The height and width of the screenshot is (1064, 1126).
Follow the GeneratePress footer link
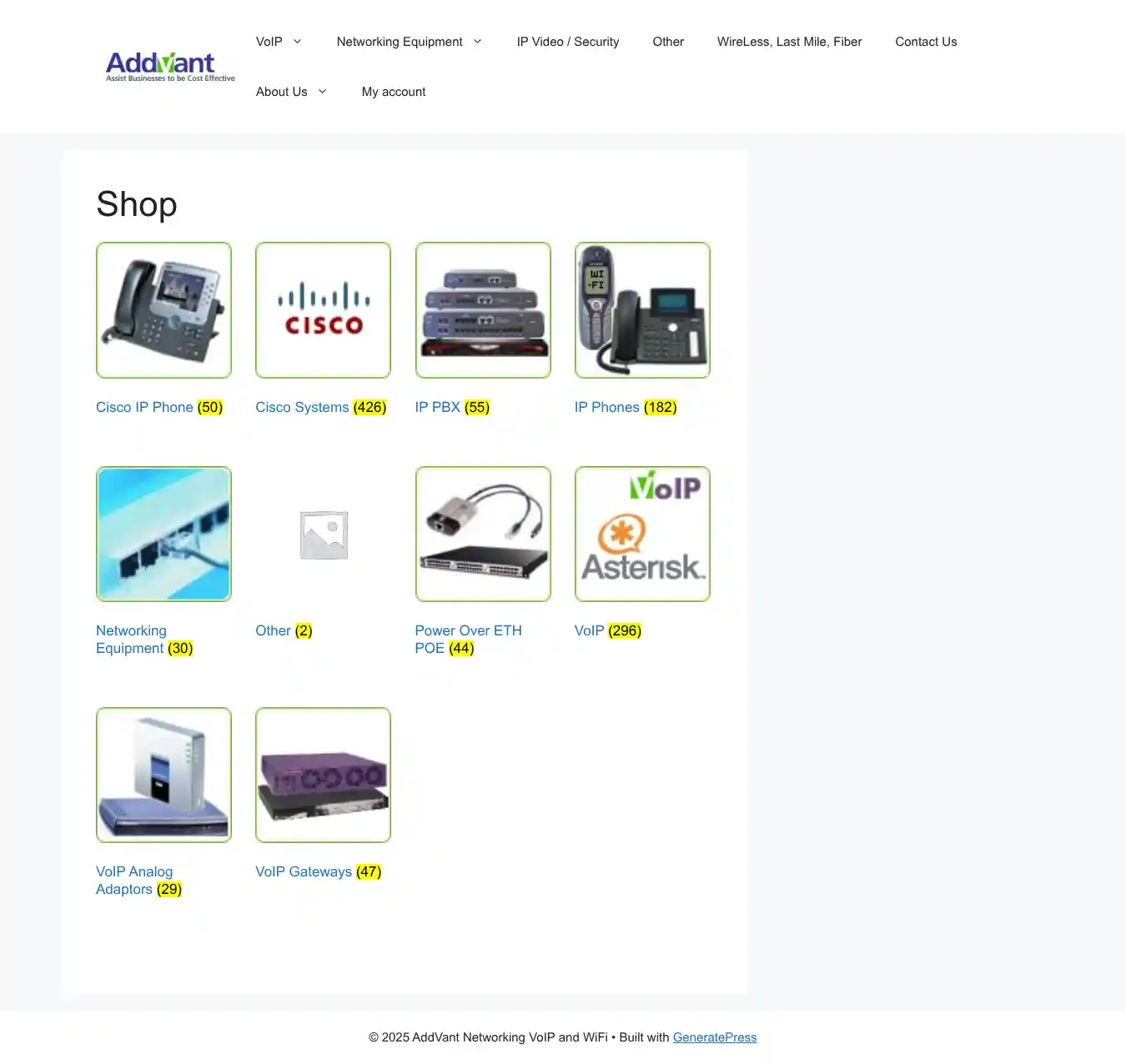click(x=714, y=1037)
